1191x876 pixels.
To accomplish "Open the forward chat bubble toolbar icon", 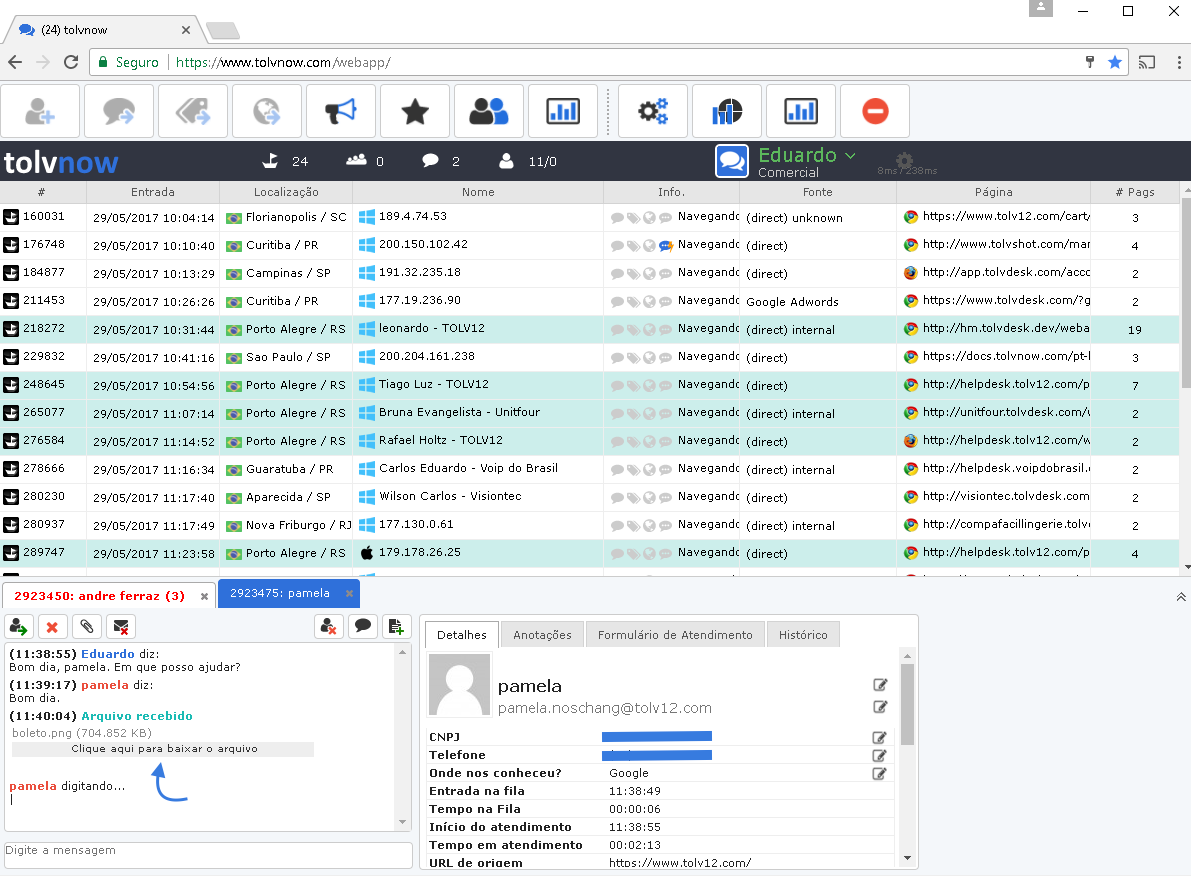I will (x=118, y=112).
